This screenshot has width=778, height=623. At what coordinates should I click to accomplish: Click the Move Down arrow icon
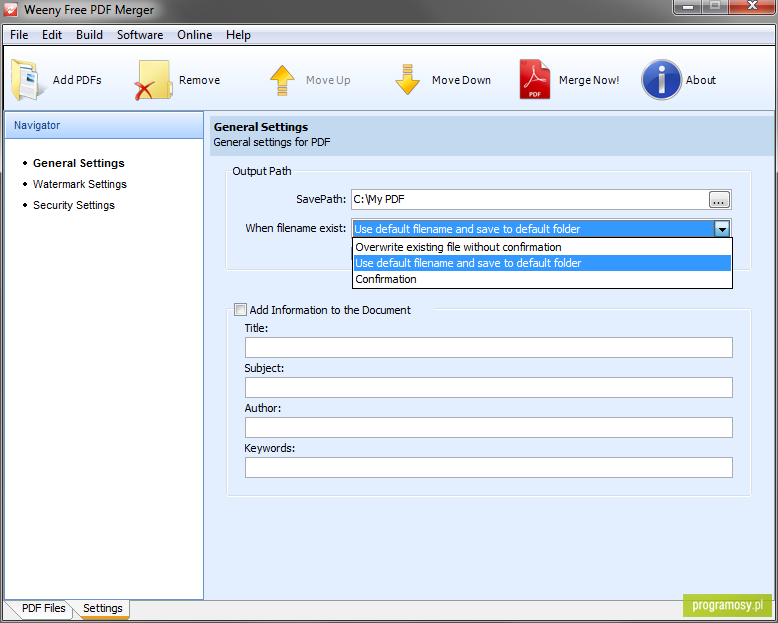tap(408, 80)
